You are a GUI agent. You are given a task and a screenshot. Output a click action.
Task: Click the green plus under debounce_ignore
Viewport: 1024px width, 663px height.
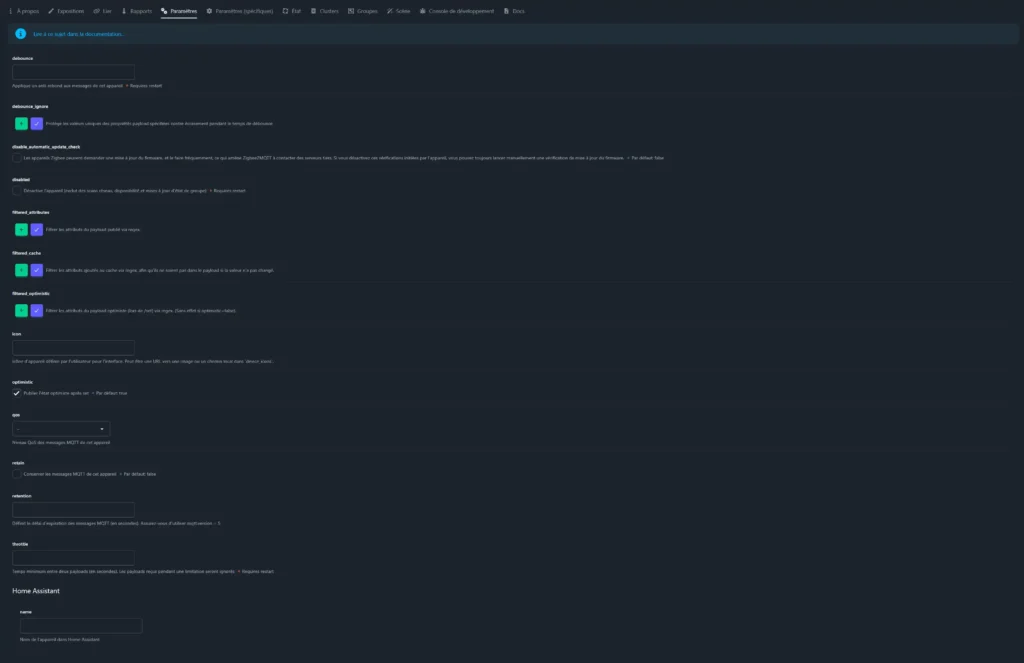(22, 123)
